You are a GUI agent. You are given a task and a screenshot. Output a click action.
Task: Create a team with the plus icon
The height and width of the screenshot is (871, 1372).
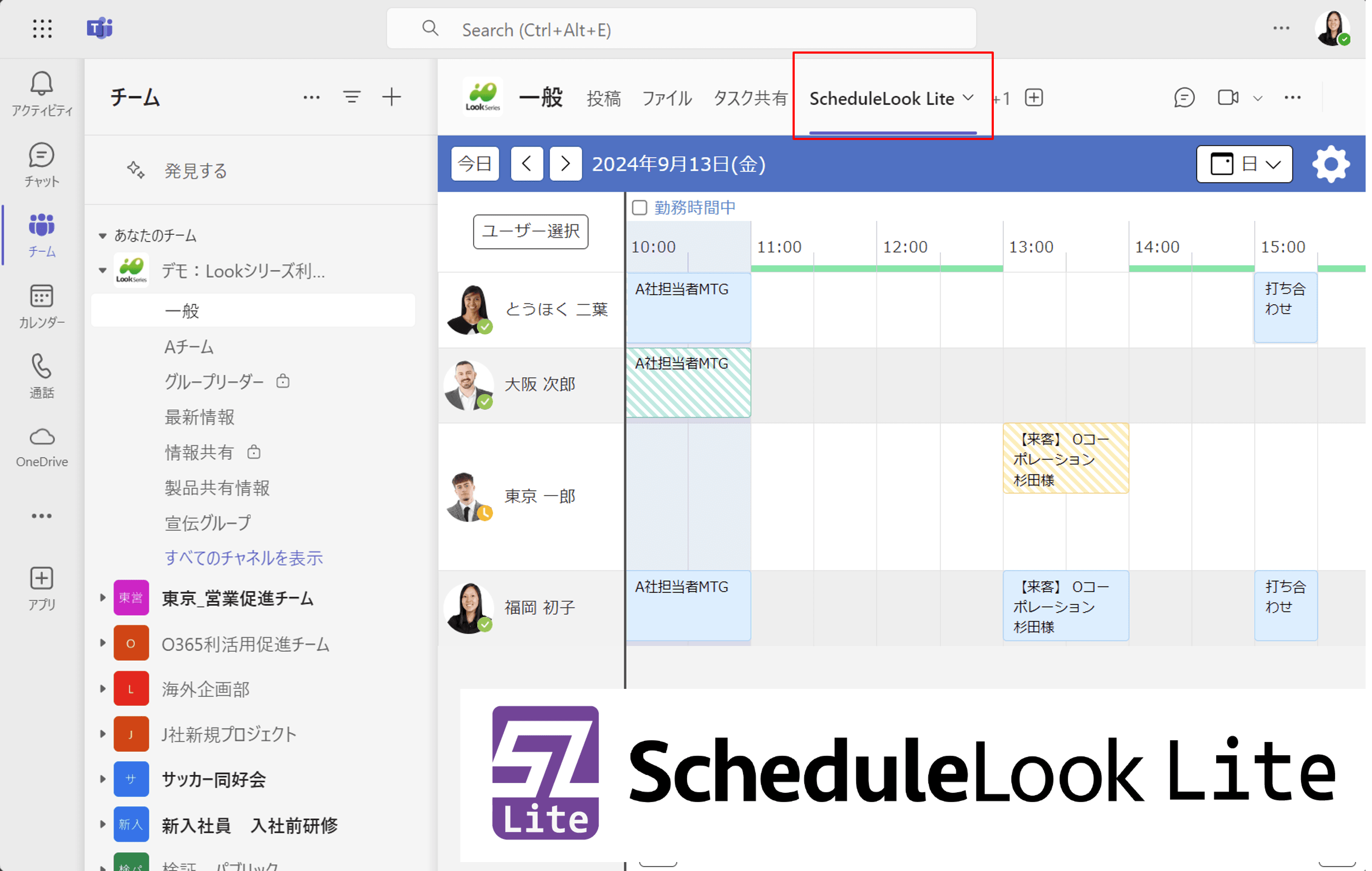[392, 97]
